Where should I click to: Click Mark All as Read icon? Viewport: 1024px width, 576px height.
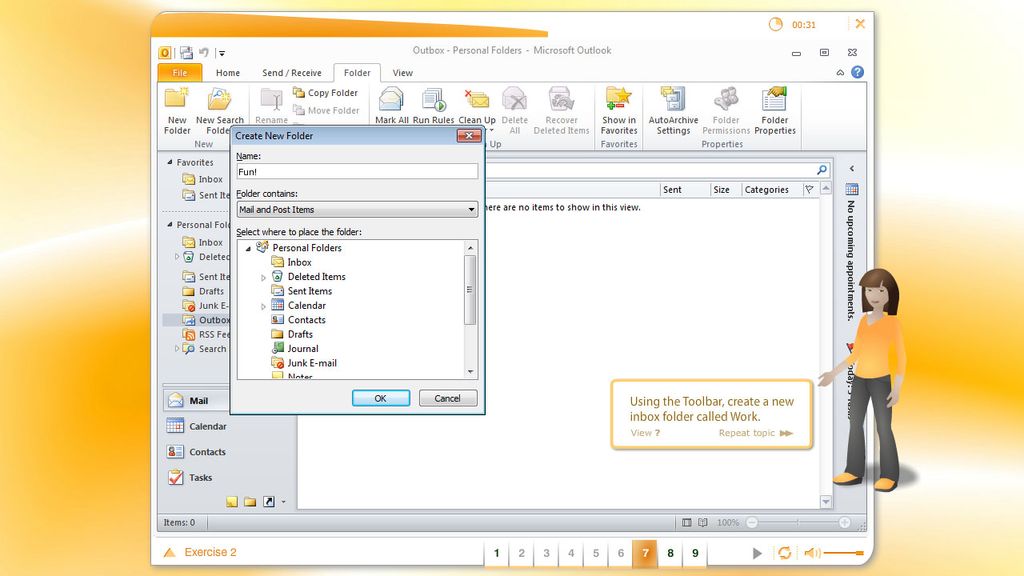(391, 106)
